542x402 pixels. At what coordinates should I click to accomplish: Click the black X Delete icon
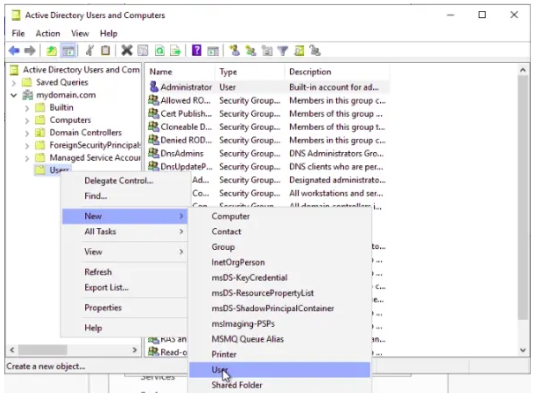[127, 50]
